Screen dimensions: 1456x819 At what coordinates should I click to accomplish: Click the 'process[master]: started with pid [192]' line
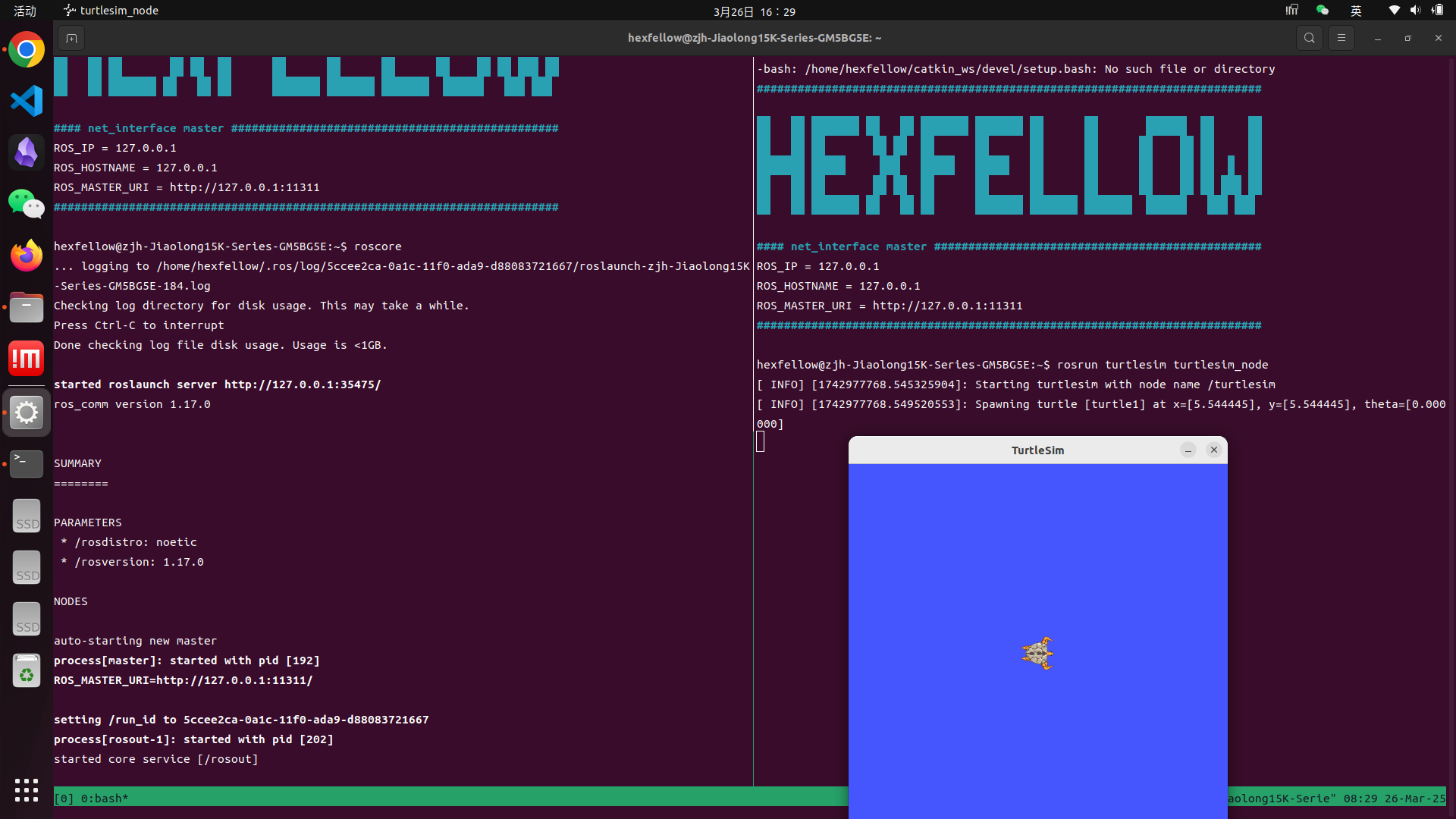(187, 661)
